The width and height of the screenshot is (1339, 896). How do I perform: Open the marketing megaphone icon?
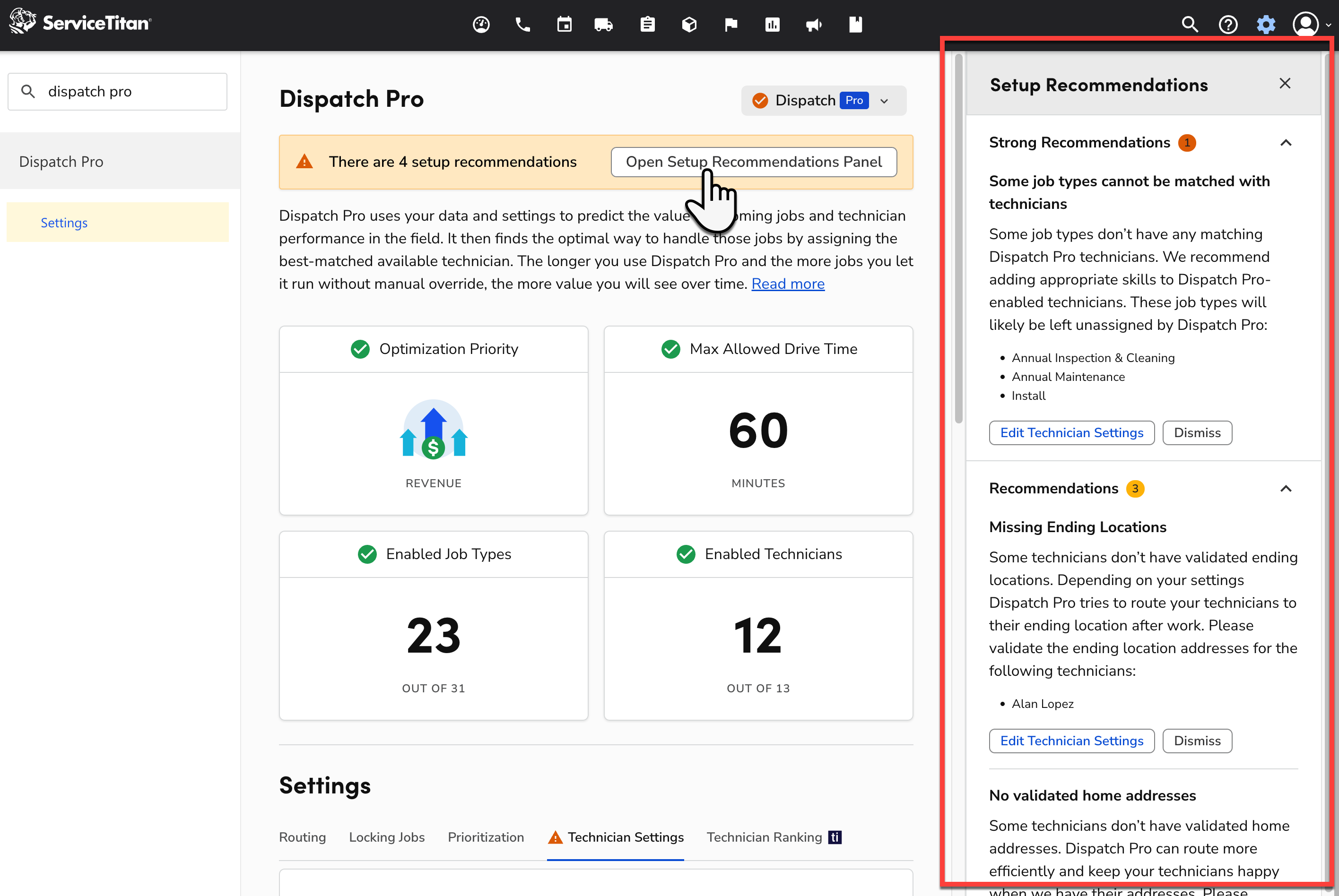point(814,25)
